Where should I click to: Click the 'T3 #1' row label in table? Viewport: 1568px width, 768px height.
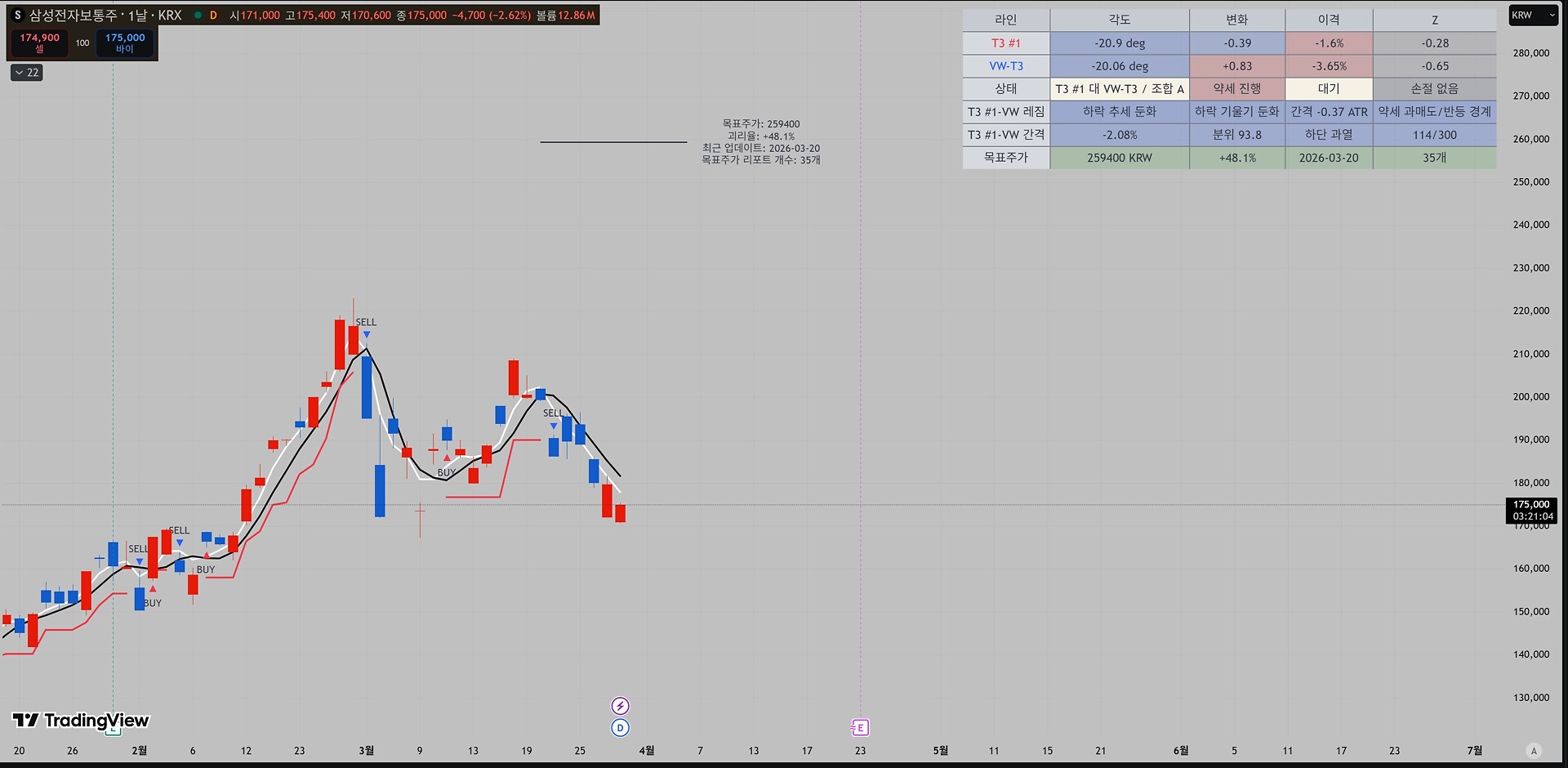1006,43
